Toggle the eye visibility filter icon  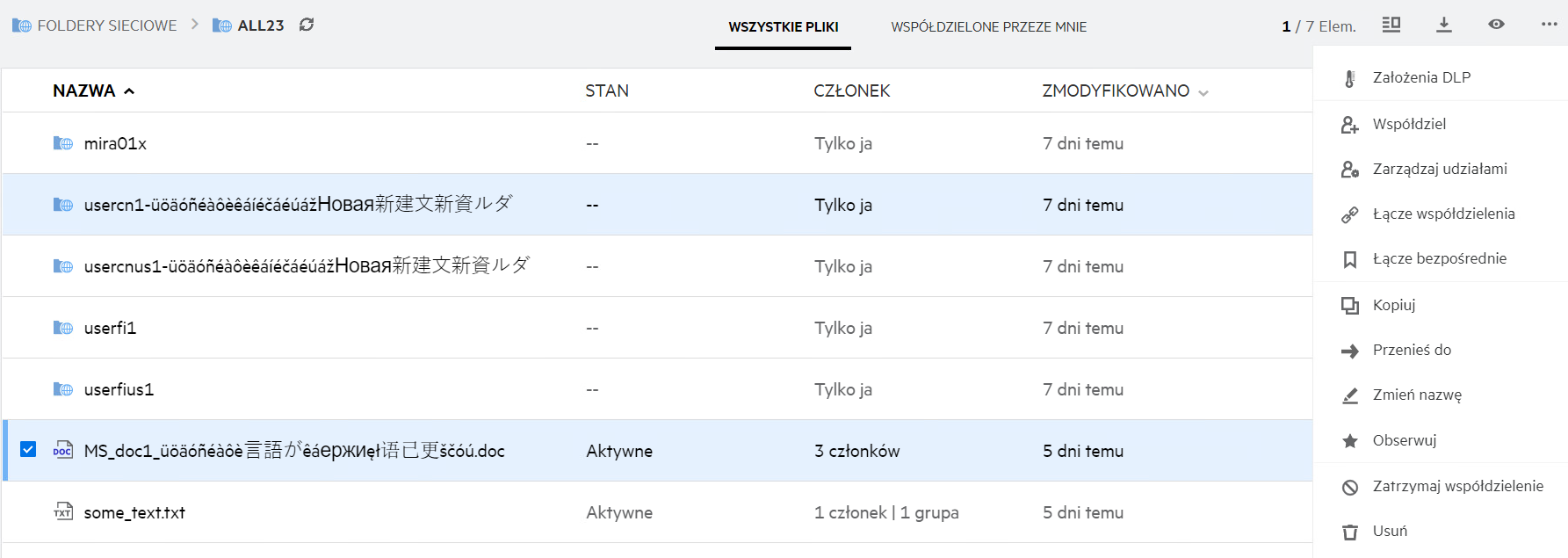(x=1496, y=25)
